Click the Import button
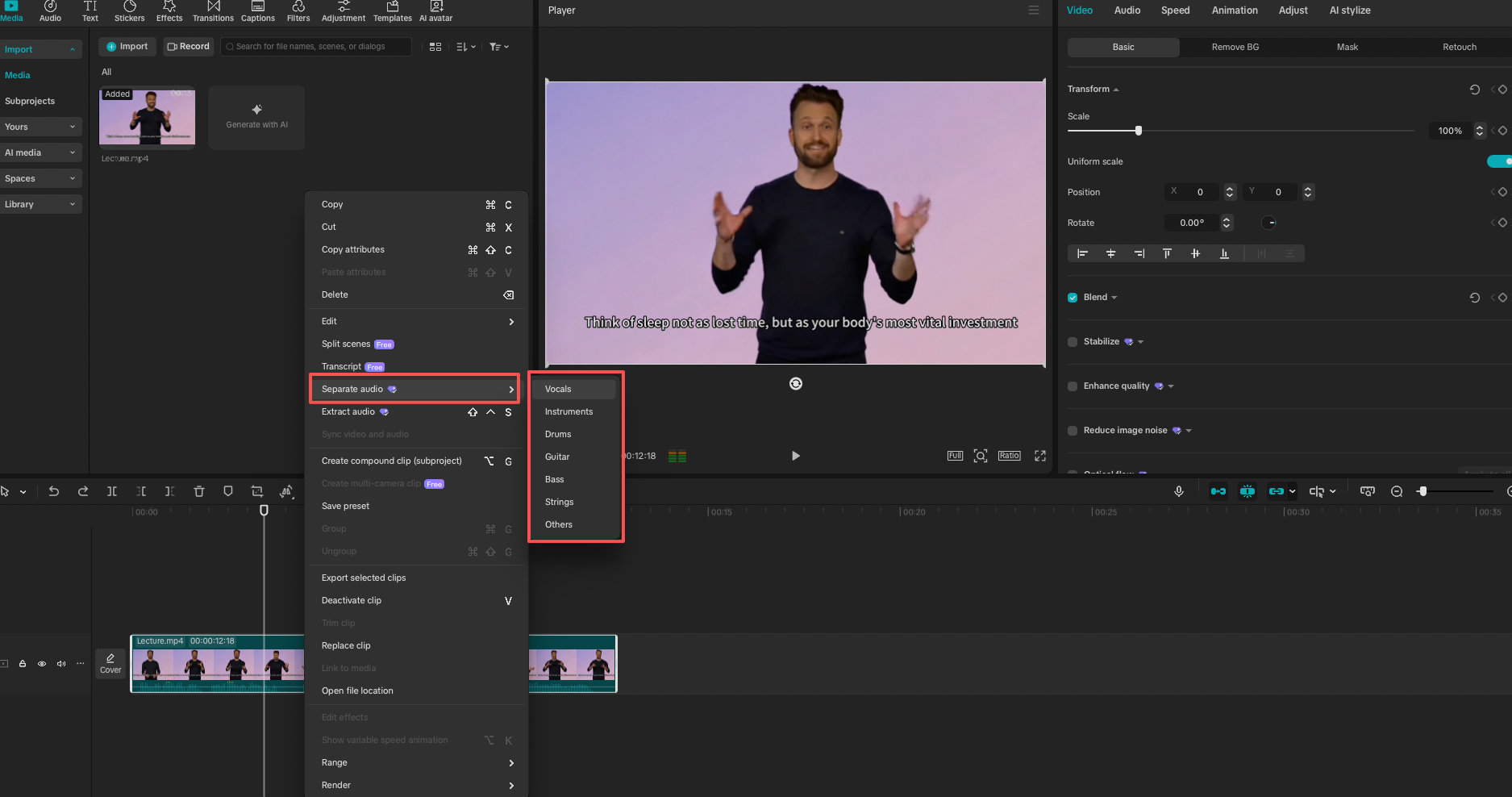Screen dimensions: 1512x797 click(x=127, y=46)
